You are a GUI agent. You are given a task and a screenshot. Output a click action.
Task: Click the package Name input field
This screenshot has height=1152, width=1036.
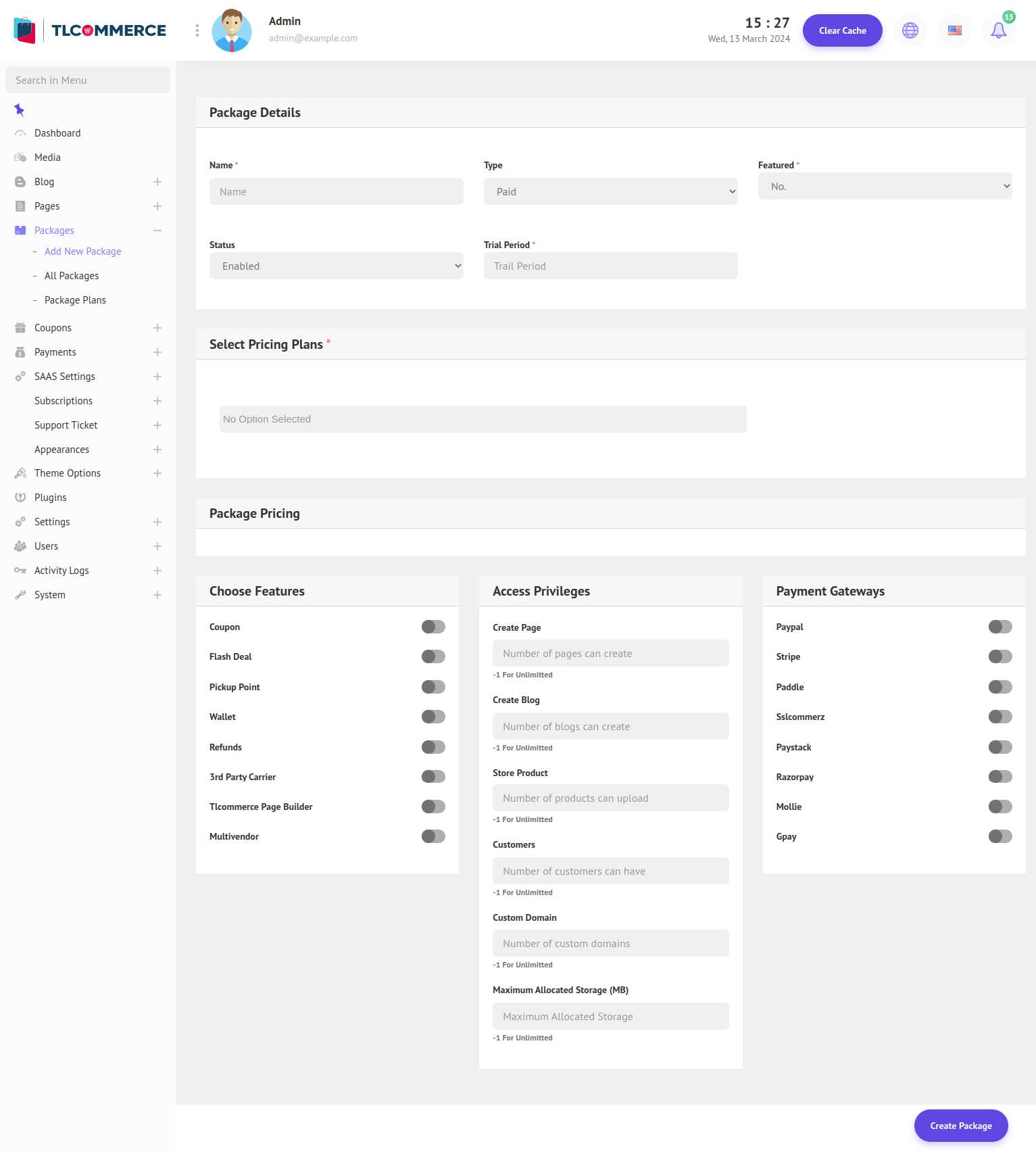[x=336, y=191]
